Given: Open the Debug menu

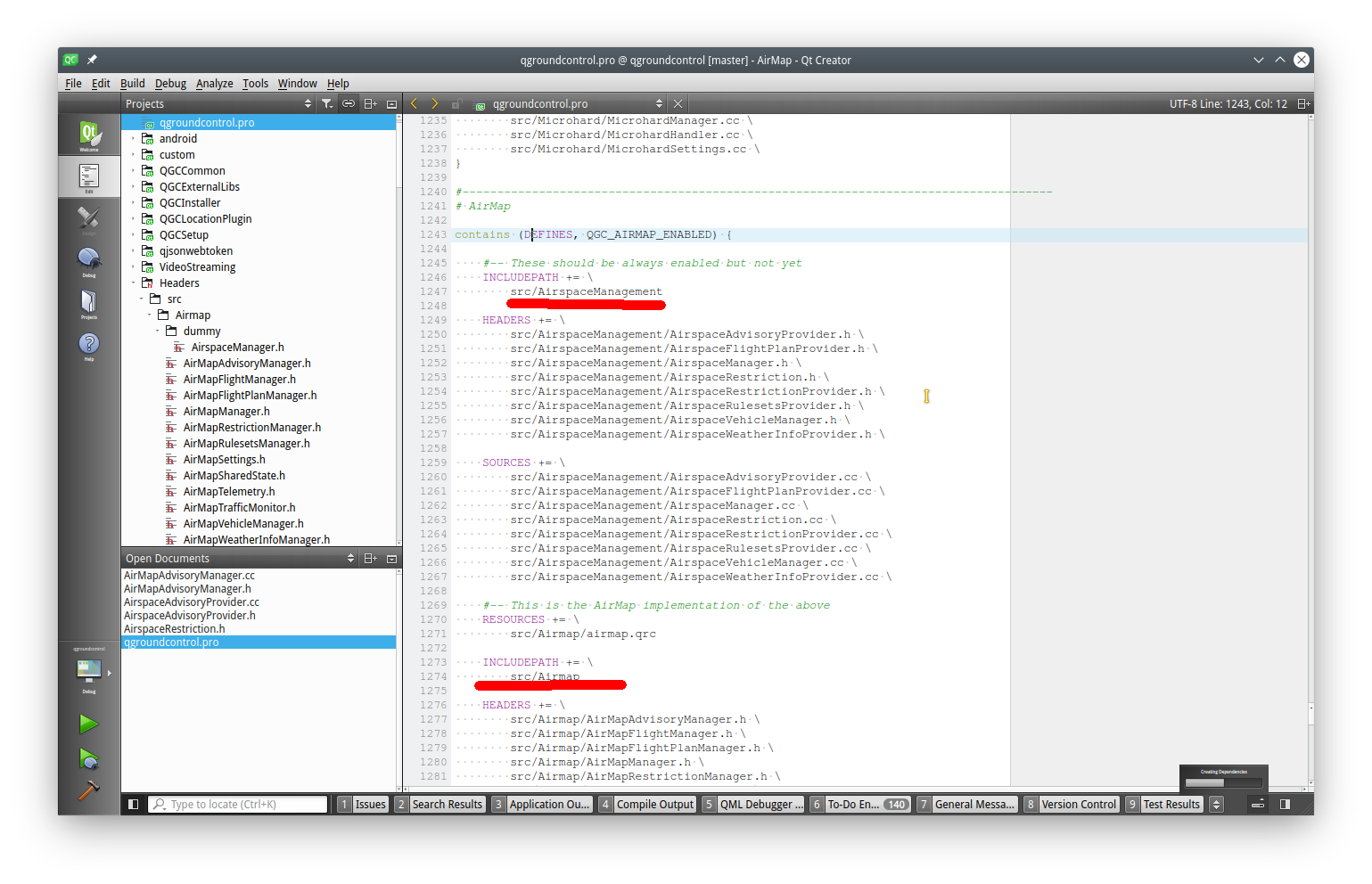Looking at the screenshot, I should 170,84.
